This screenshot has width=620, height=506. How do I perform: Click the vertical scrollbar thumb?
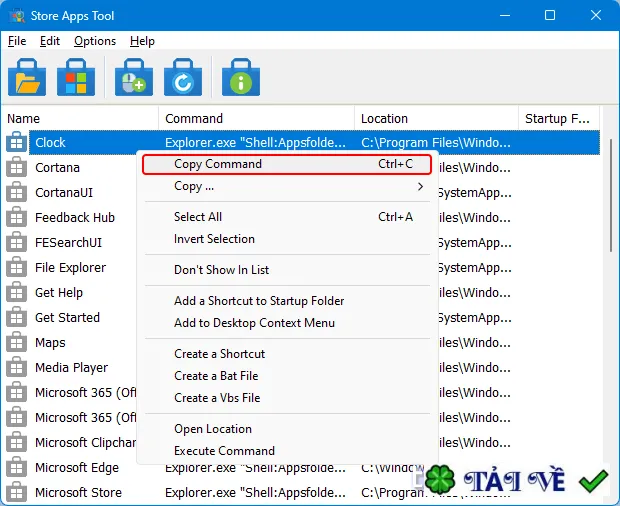coord(611,195)
